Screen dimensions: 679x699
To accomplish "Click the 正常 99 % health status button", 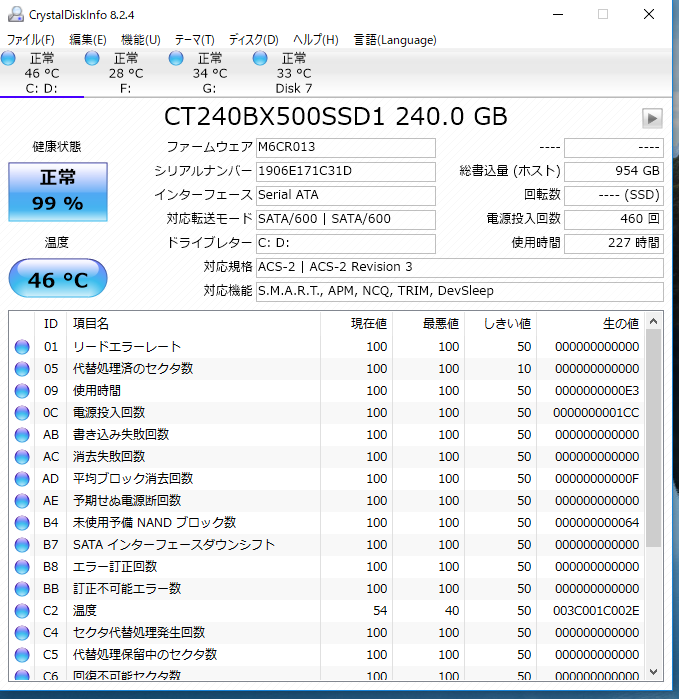I will click(x=58, y=192).
